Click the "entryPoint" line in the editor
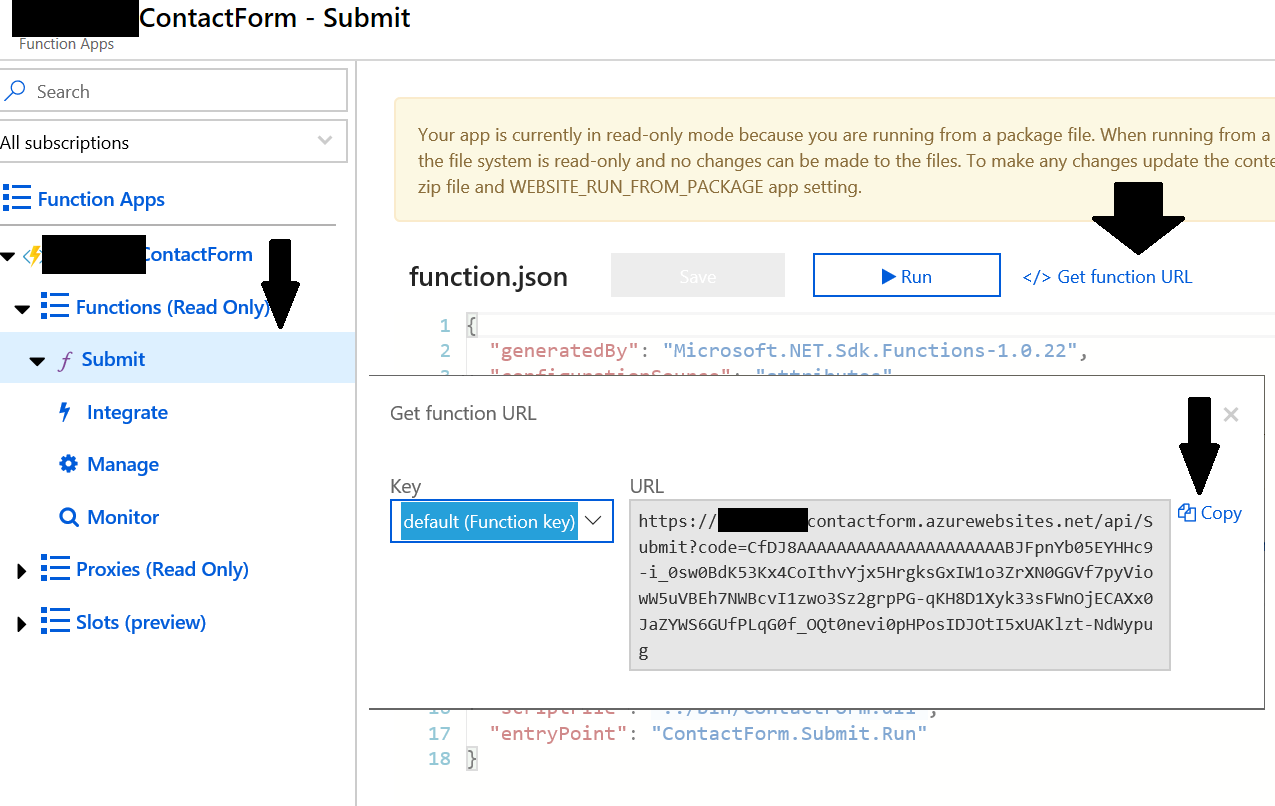The height and width of the screenshot is (806, 1275). click(x=708, y=733)
